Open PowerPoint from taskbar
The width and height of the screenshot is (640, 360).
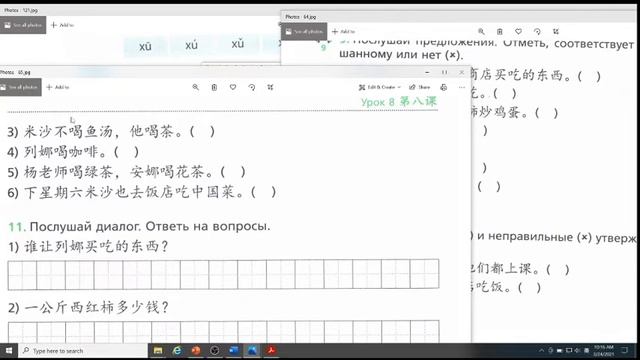pyautogui.click(x=196, y=350)
